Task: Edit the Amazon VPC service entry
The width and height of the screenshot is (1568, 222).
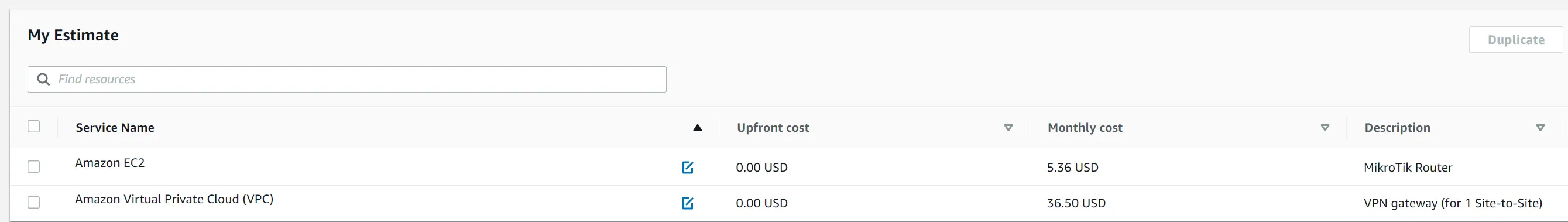Action: point(688,203)
